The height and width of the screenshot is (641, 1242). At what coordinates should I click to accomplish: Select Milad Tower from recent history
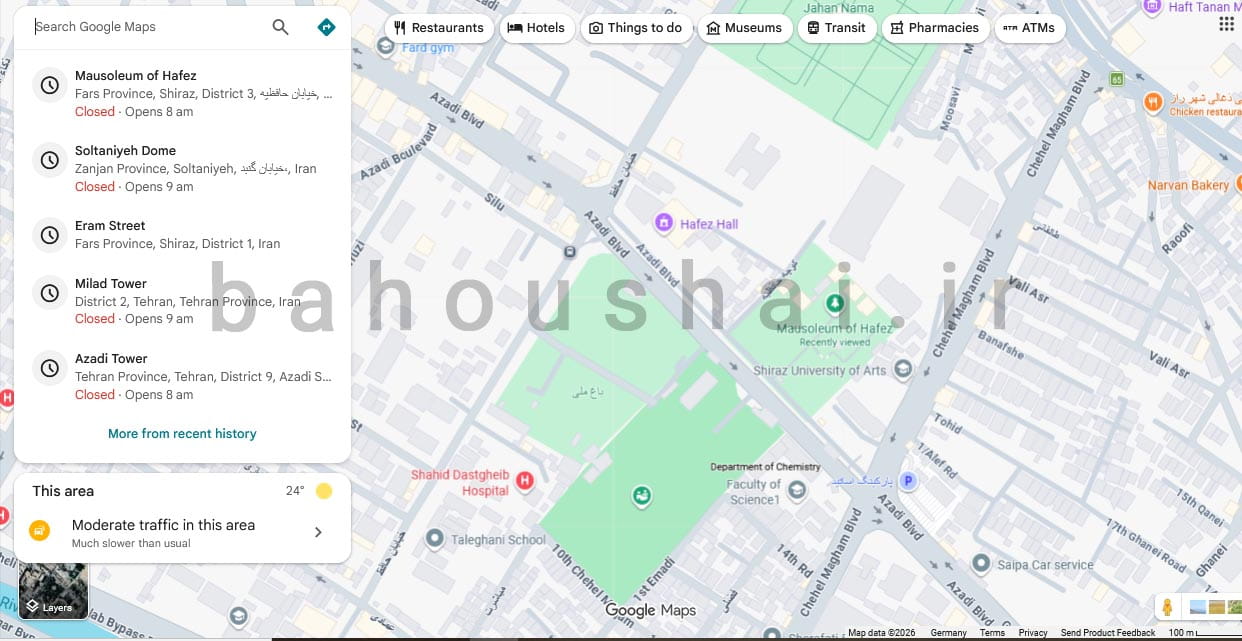click(x=182, y=301)
